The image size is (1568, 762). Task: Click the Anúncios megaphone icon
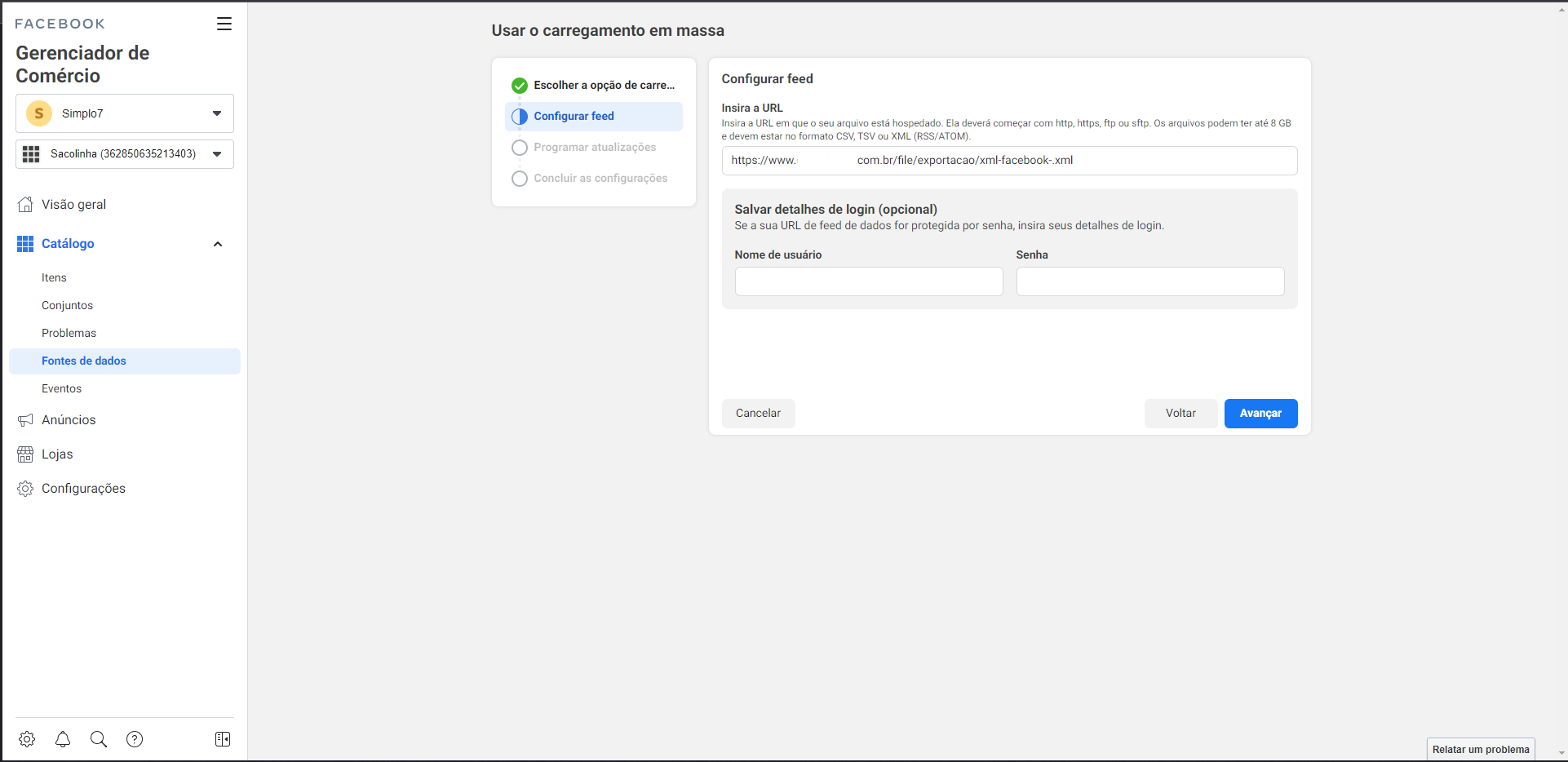25,420
